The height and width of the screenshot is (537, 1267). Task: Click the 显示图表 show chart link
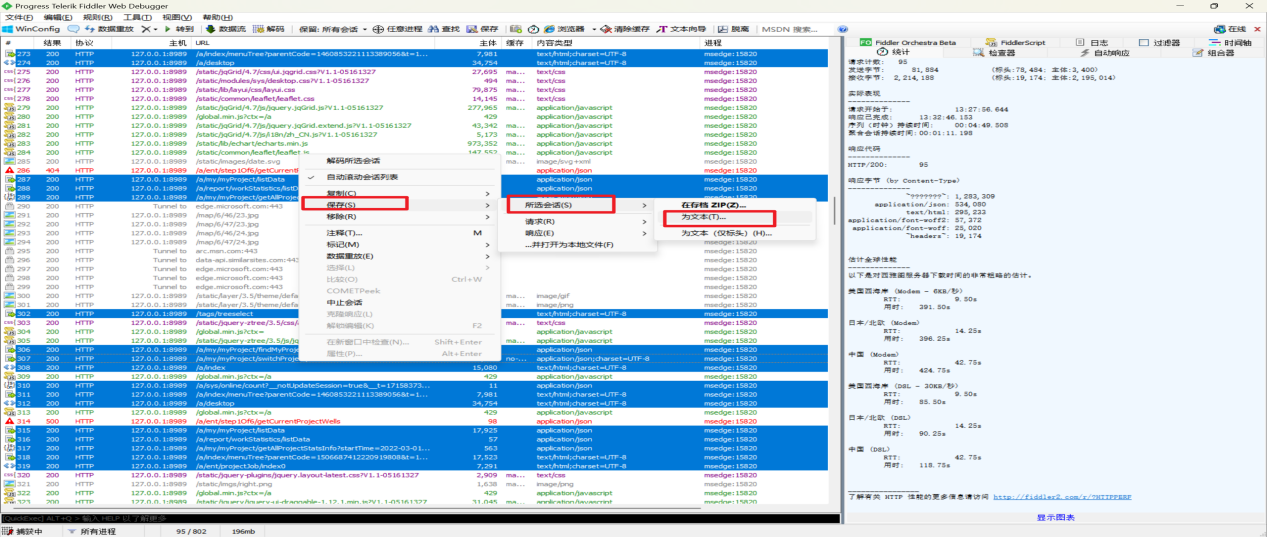(1056, 517)
